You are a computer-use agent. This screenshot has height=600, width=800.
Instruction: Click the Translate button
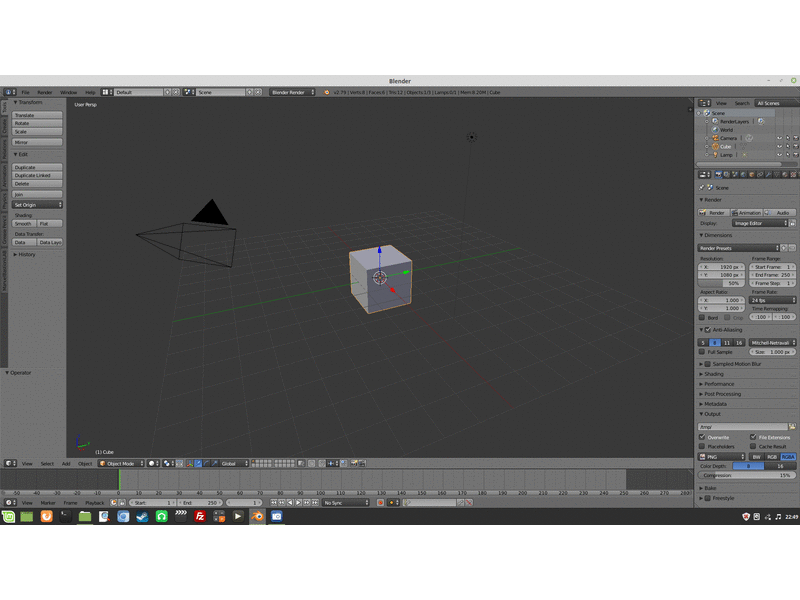coord(37,115)
